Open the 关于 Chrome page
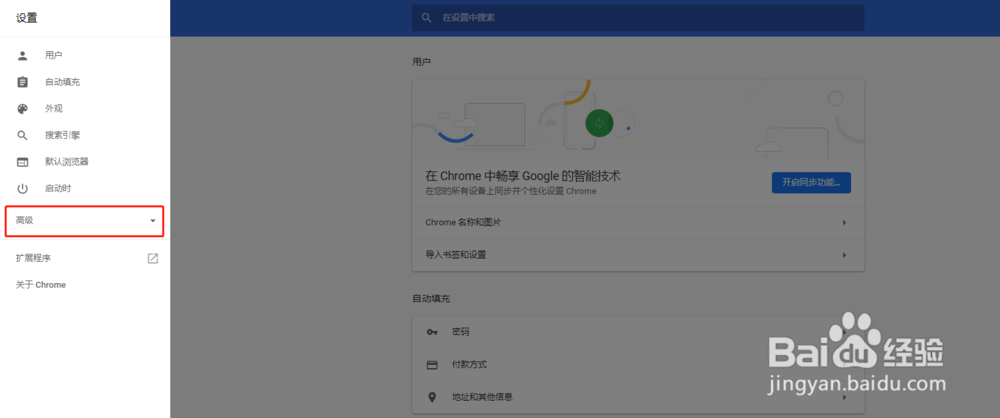 tap(41, 285)
